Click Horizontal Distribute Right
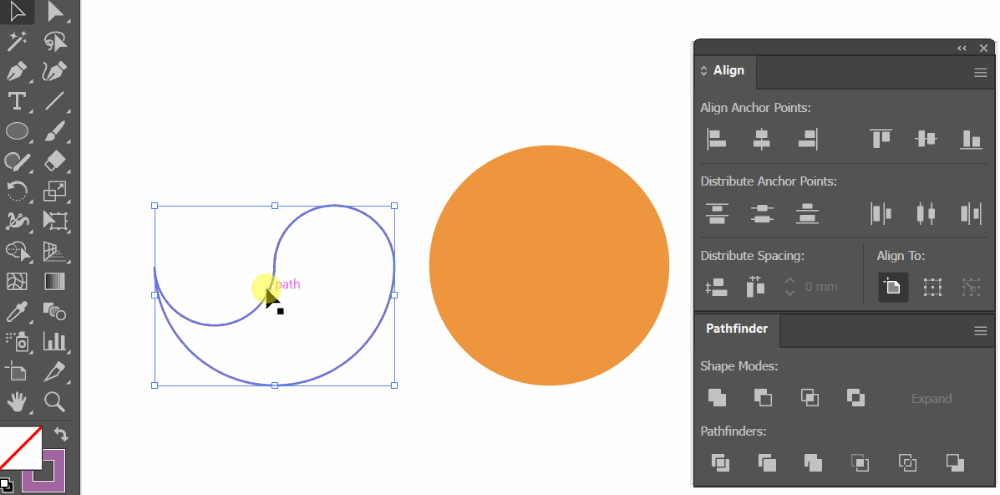Viewport: 1000px width, 495px height. 971,213
